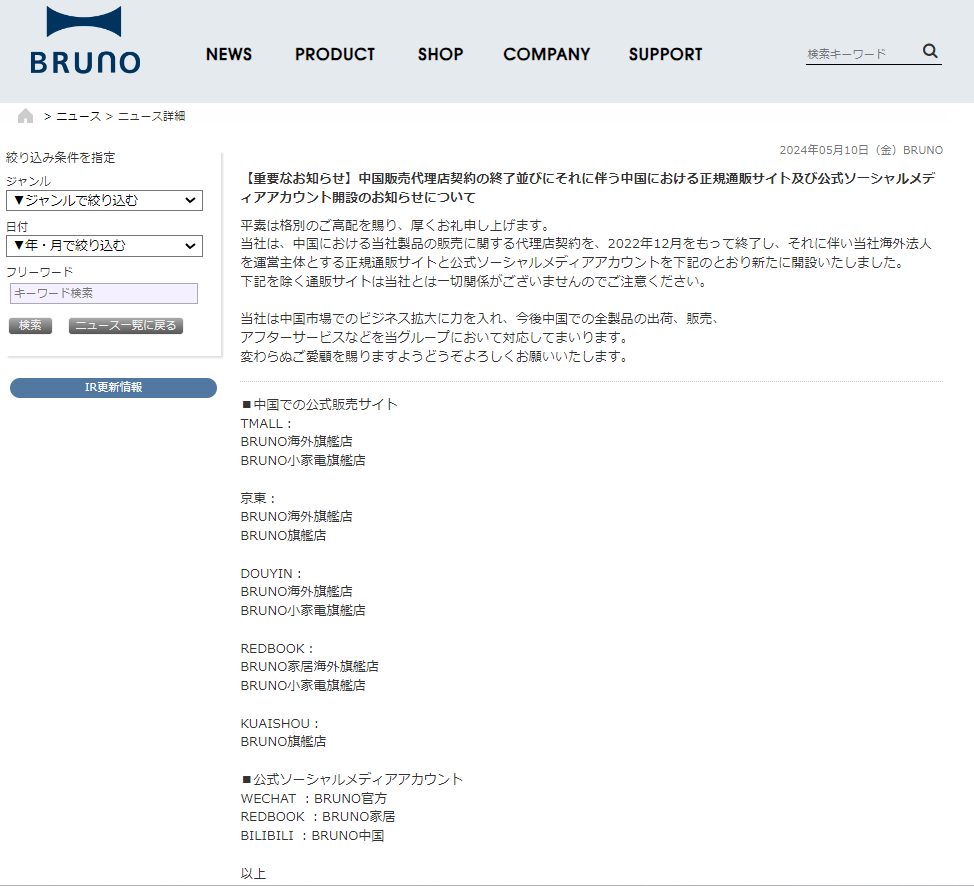Click the 京東： label
The image size is (974, 886).
click(x=258, y=498)
